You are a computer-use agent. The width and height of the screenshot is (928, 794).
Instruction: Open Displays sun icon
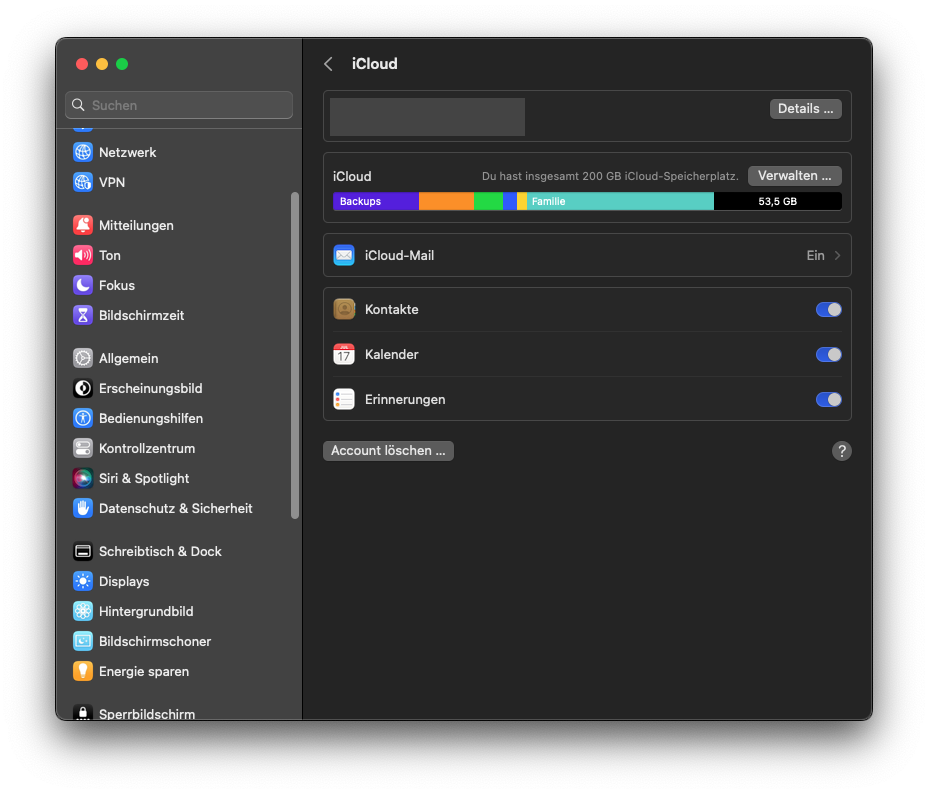click(x=83, y=582)
